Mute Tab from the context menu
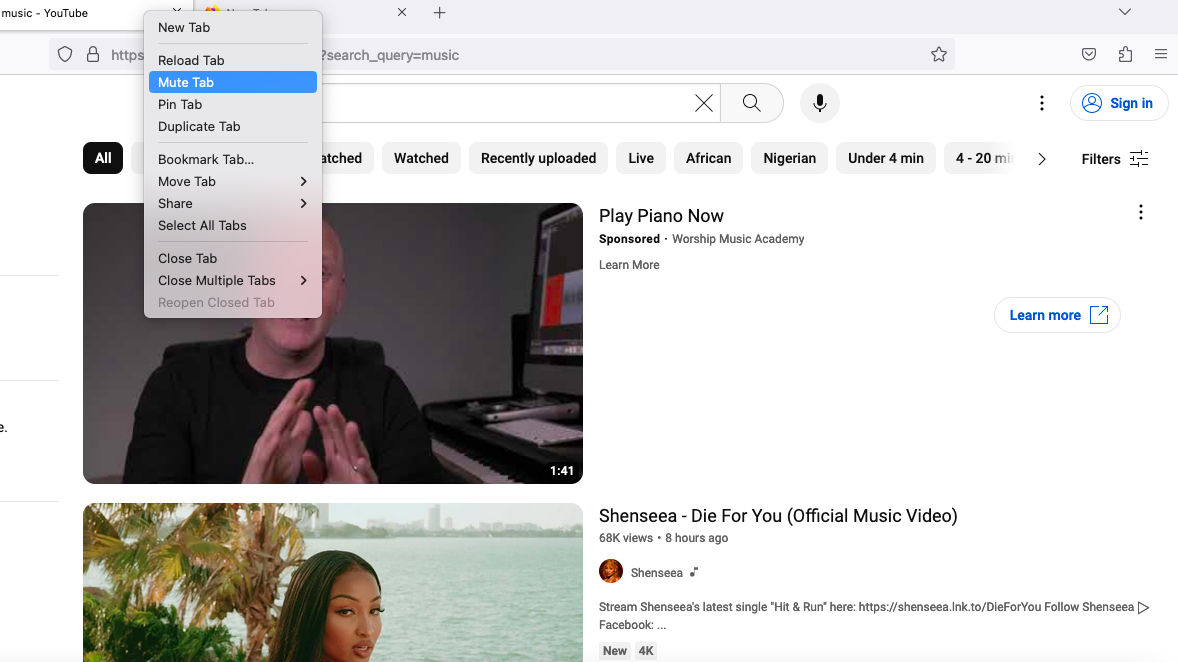Screen dimensions: 1178x662 pyautogui.click(x=233, y=82)
